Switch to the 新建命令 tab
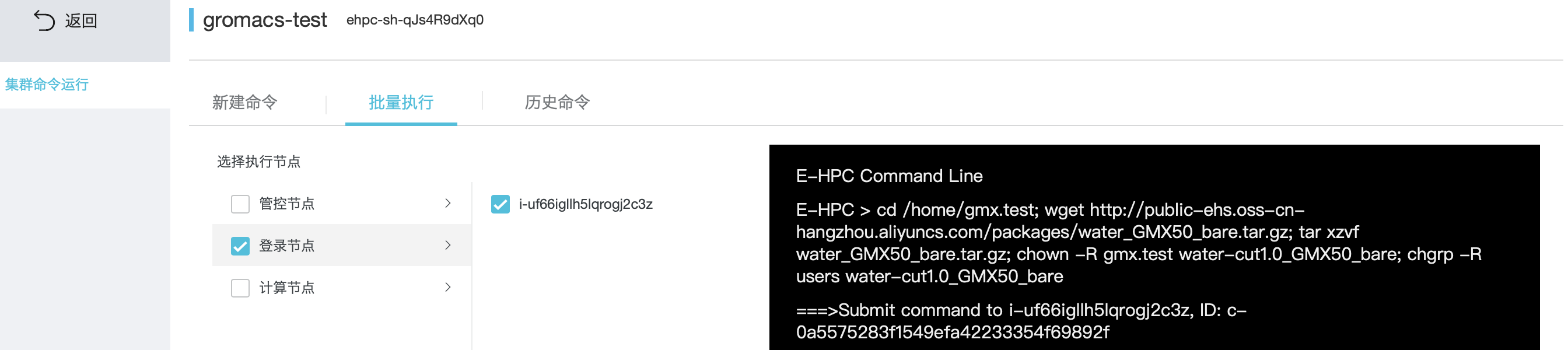Viewport: 1568px width, 350px height. pos(244,102)
